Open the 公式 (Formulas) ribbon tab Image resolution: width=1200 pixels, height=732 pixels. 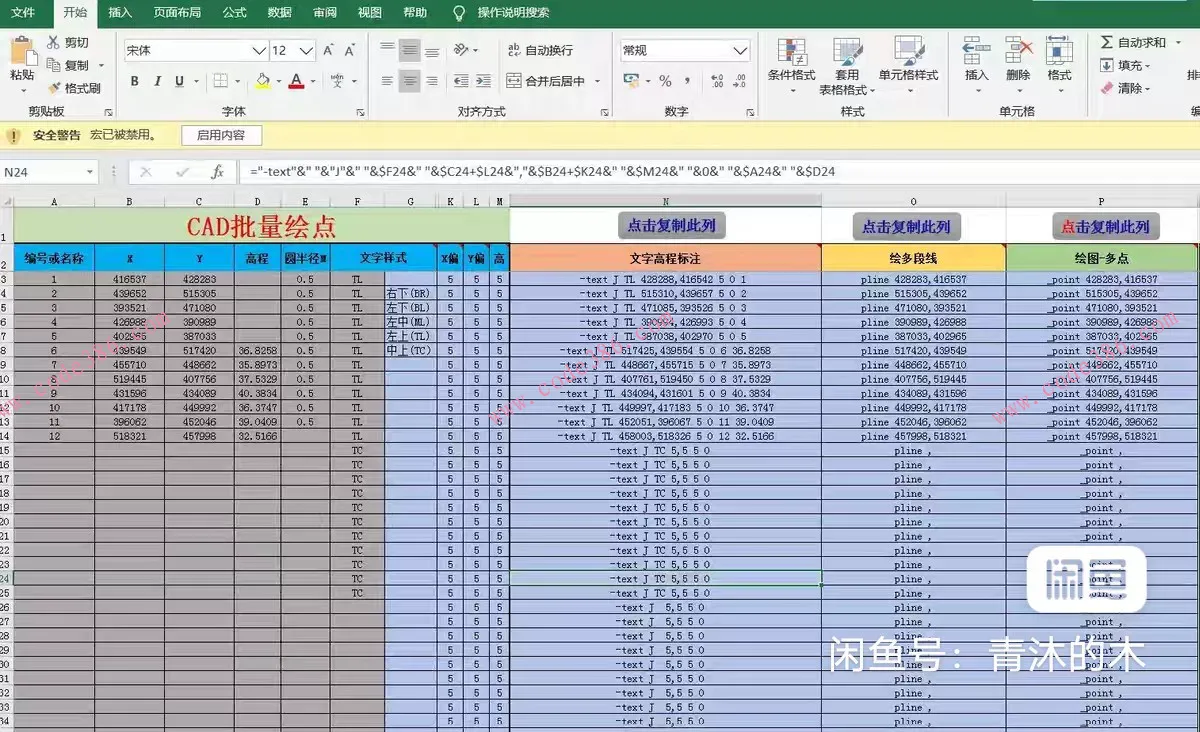235,12
